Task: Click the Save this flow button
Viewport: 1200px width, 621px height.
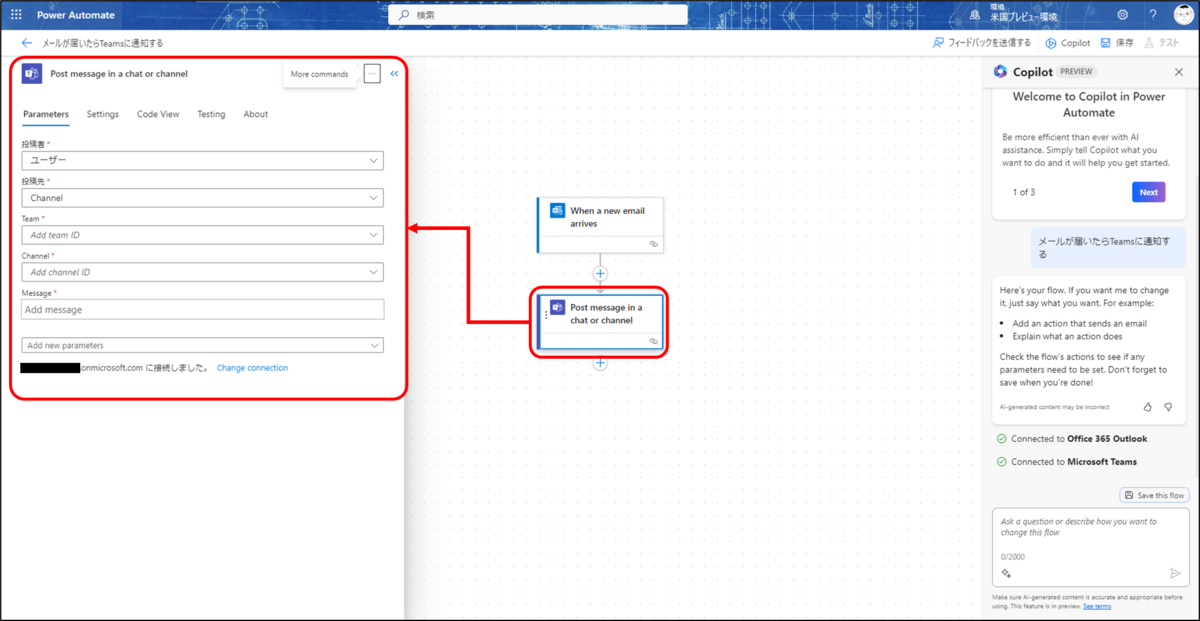Action: tap(1154, 495)
